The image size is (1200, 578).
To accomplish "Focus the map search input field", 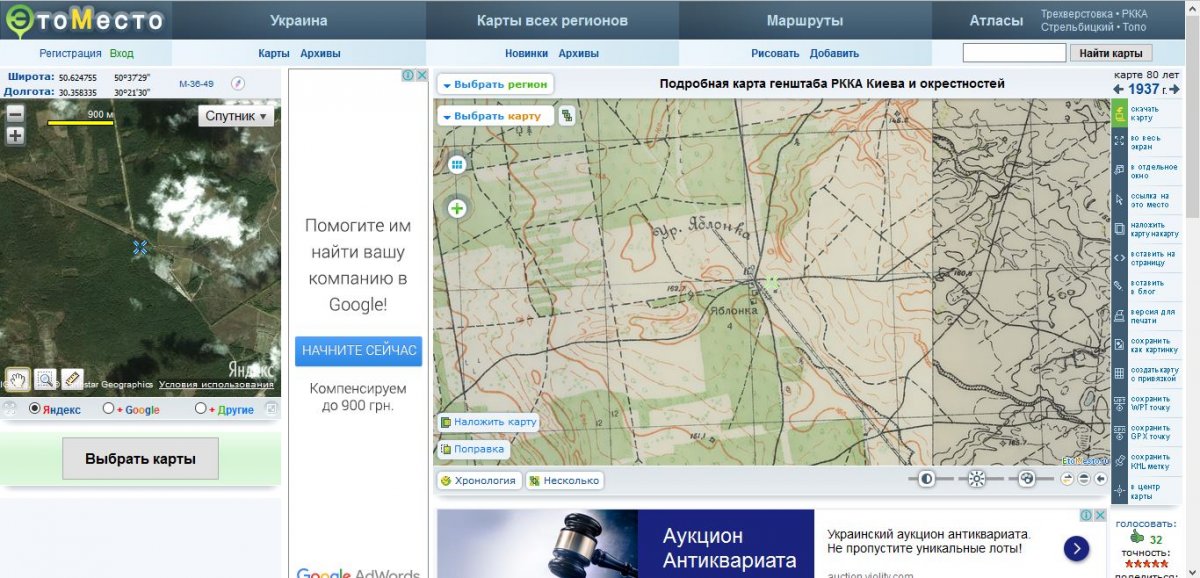I will click(1014, 53).
